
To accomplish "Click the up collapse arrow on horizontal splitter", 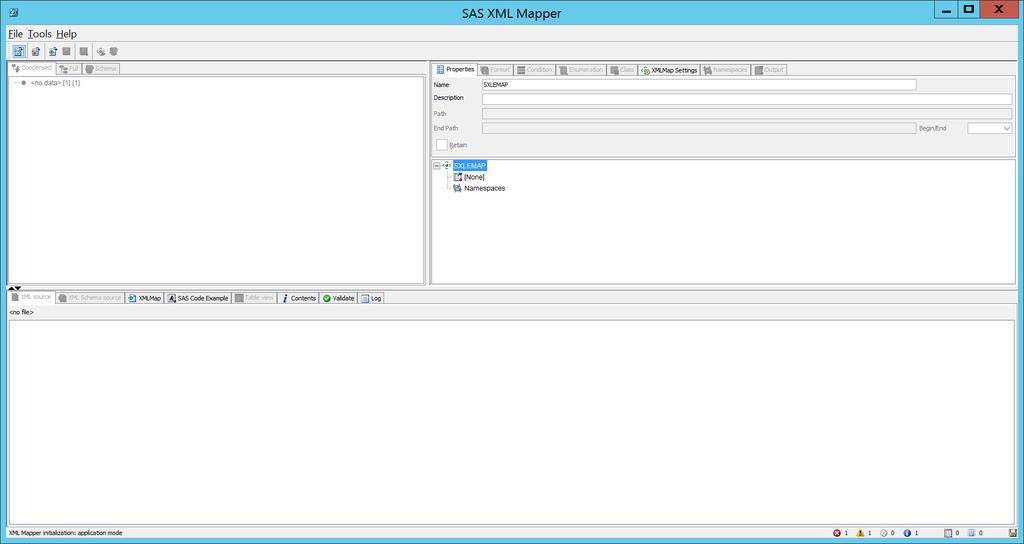I will [x=11, y=288].
